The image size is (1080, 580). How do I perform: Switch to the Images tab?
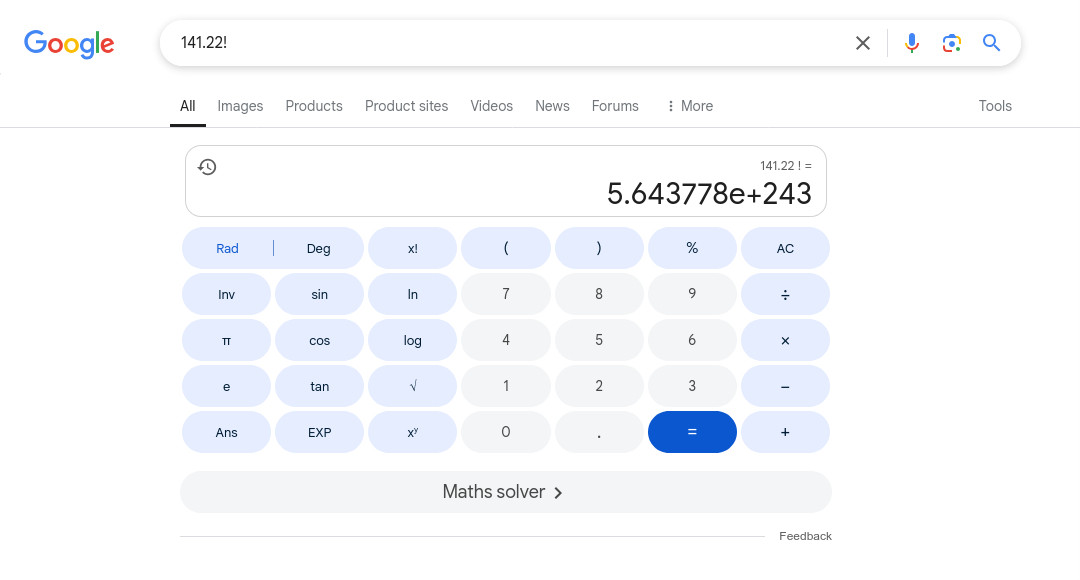(240, 106)
